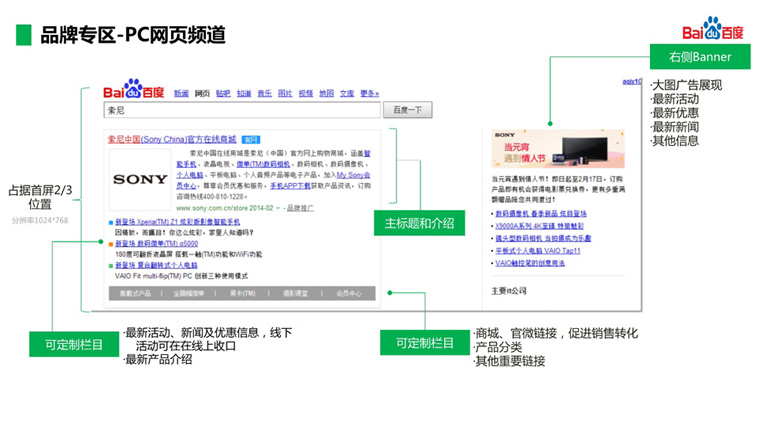Select 会员中心 in grey bottom bar

pos(348,293)
